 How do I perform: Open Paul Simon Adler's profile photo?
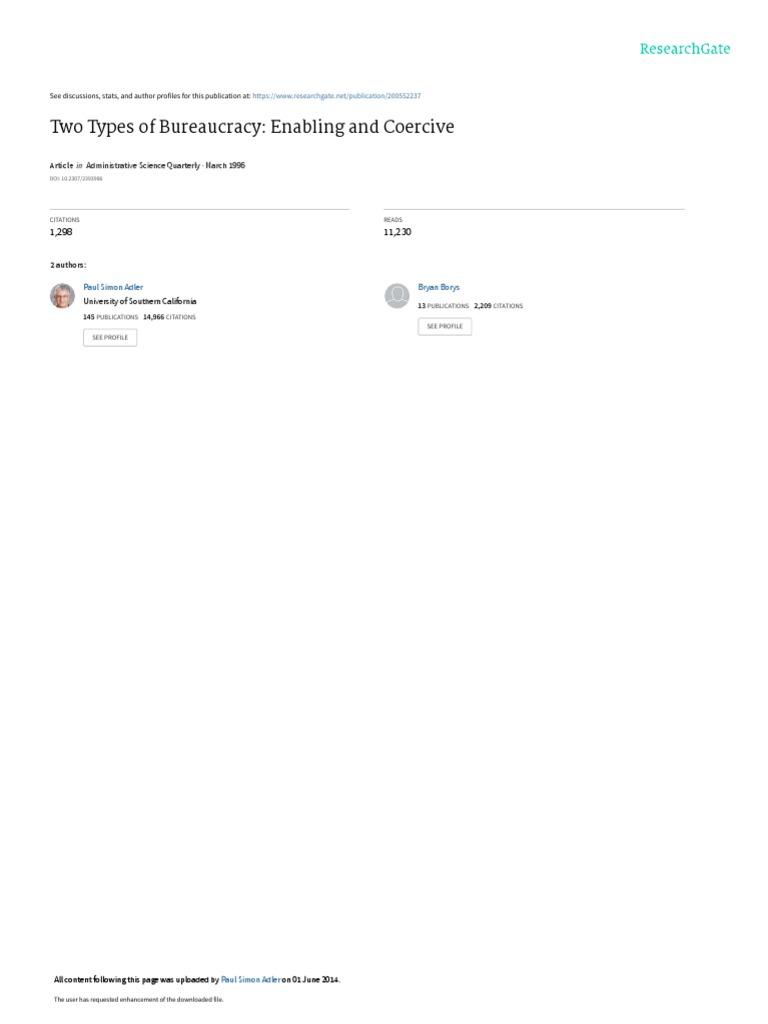click(63, 296)
